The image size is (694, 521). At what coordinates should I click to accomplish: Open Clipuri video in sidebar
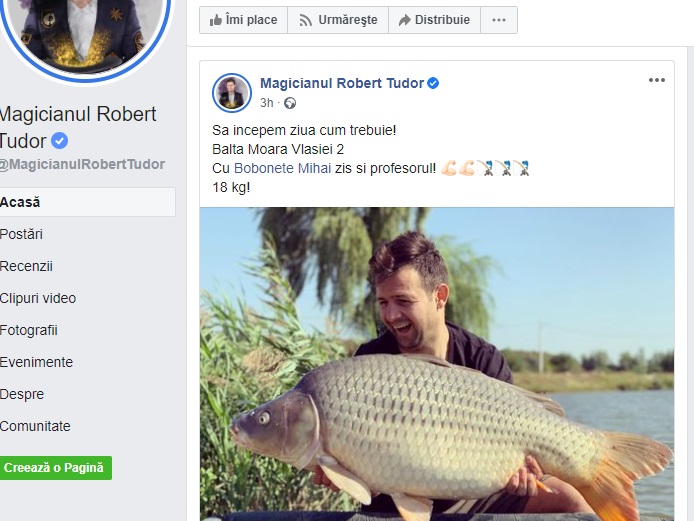pos(38,298)
